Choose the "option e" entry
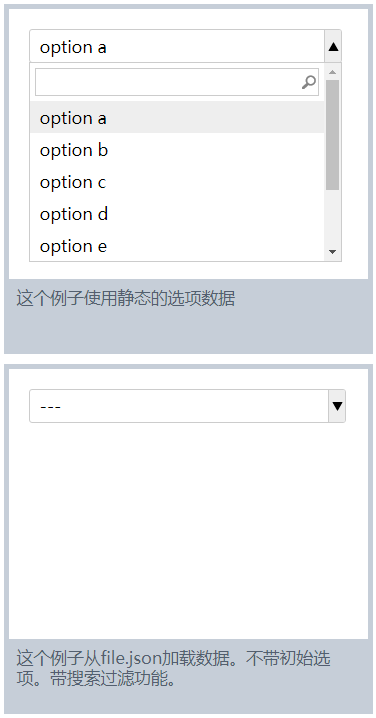Image resolution: width=376 pixels, height=718 pixels. coord(177,246)
